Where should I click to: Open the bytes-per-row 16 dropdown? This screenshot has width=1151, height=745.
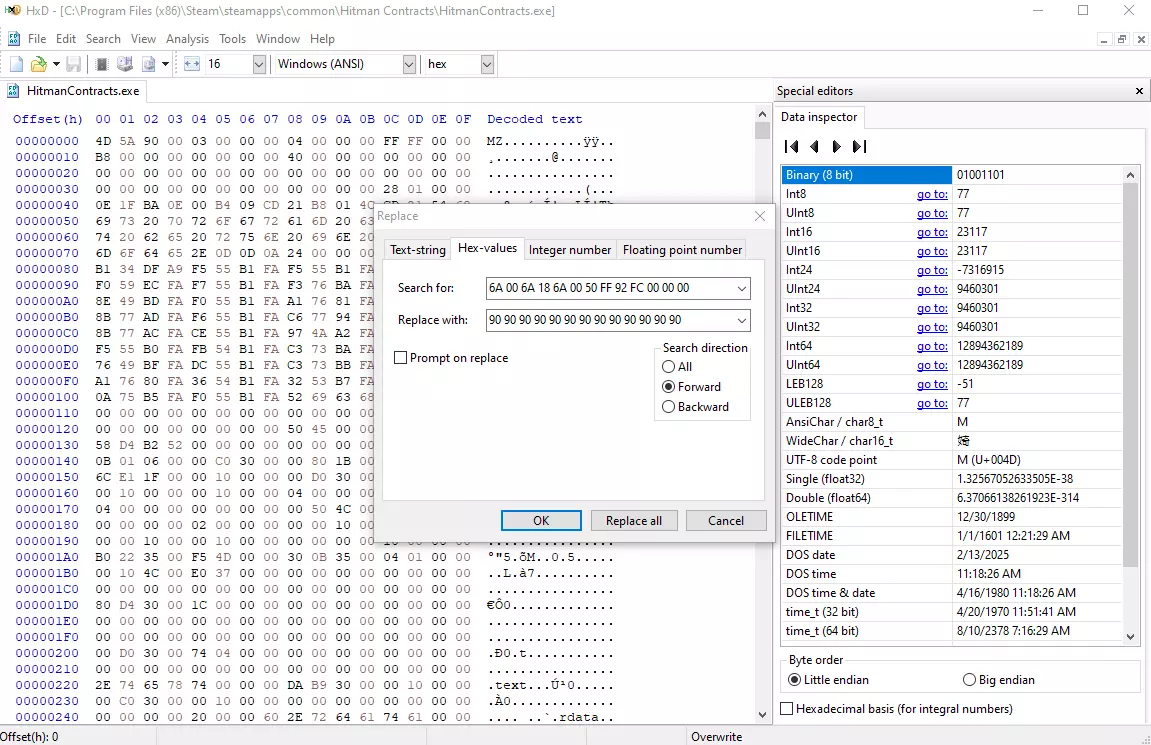(x=259, y=64)
